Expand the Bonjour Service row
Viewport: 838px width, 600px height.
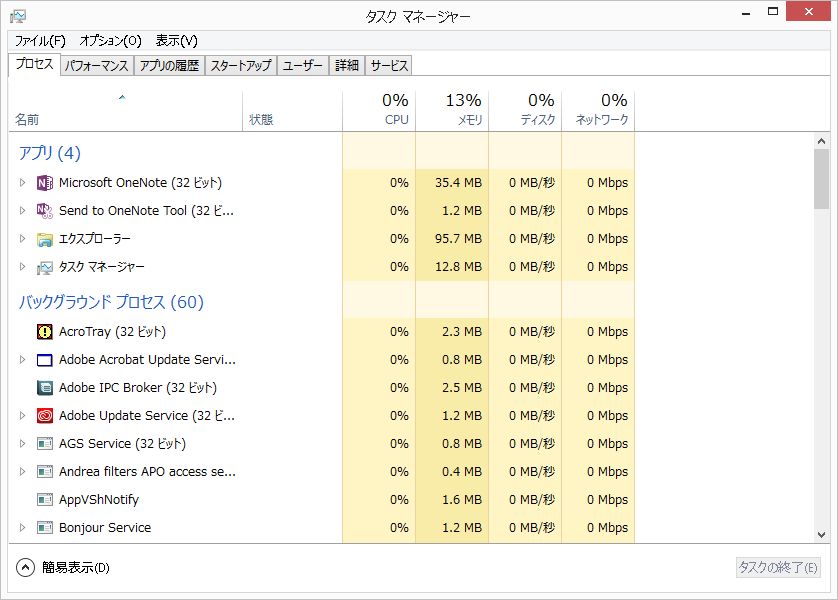pyautogui.click(x=22, y=528)
